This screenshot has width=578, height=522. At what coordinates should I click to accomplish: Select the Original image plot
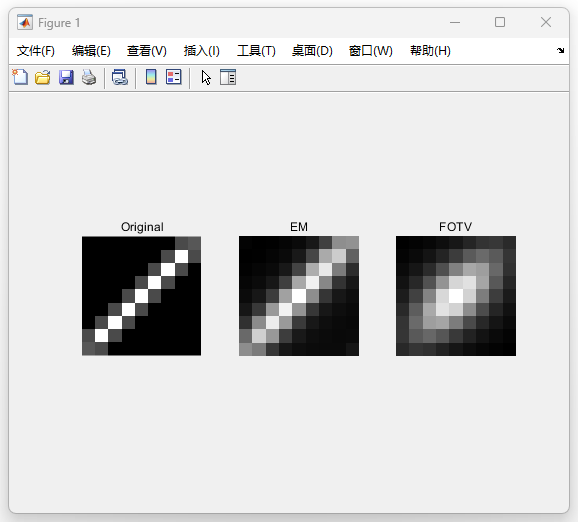coord(142,296)
